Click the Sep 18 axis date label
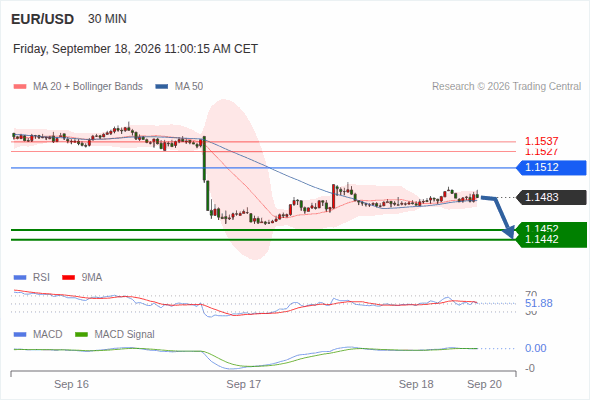The image size is (590, 400). [x=416, y=384]
